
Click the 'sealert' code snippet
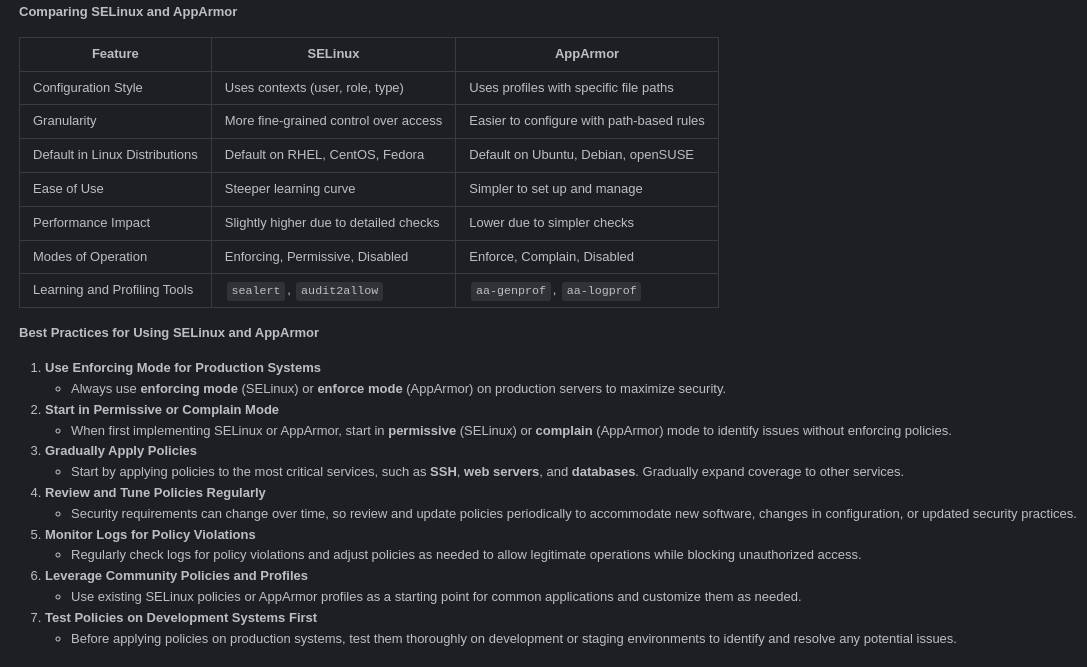pos(256,291)
